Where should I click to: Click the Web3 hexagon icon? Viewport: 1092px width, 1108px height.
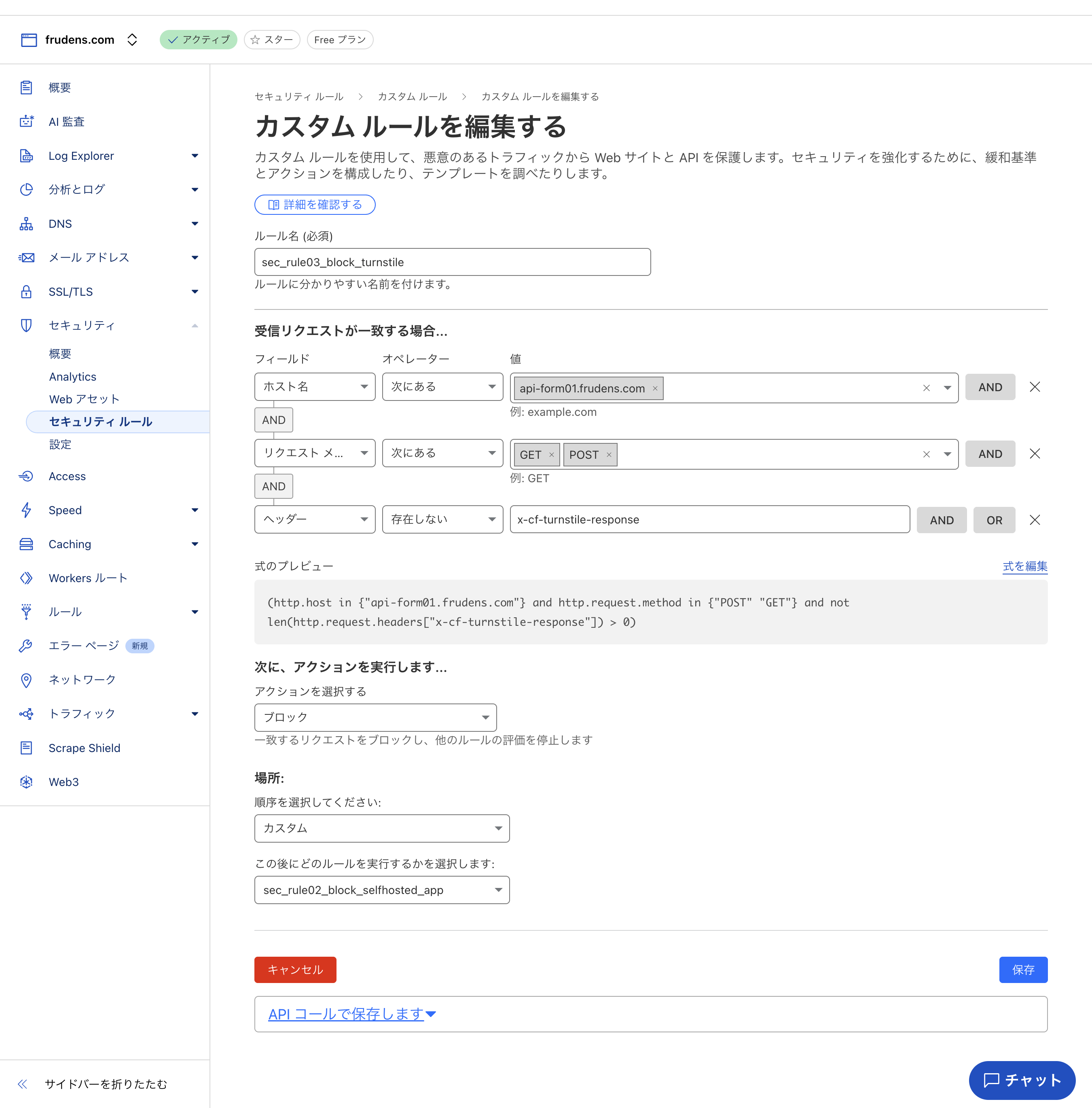26,782
